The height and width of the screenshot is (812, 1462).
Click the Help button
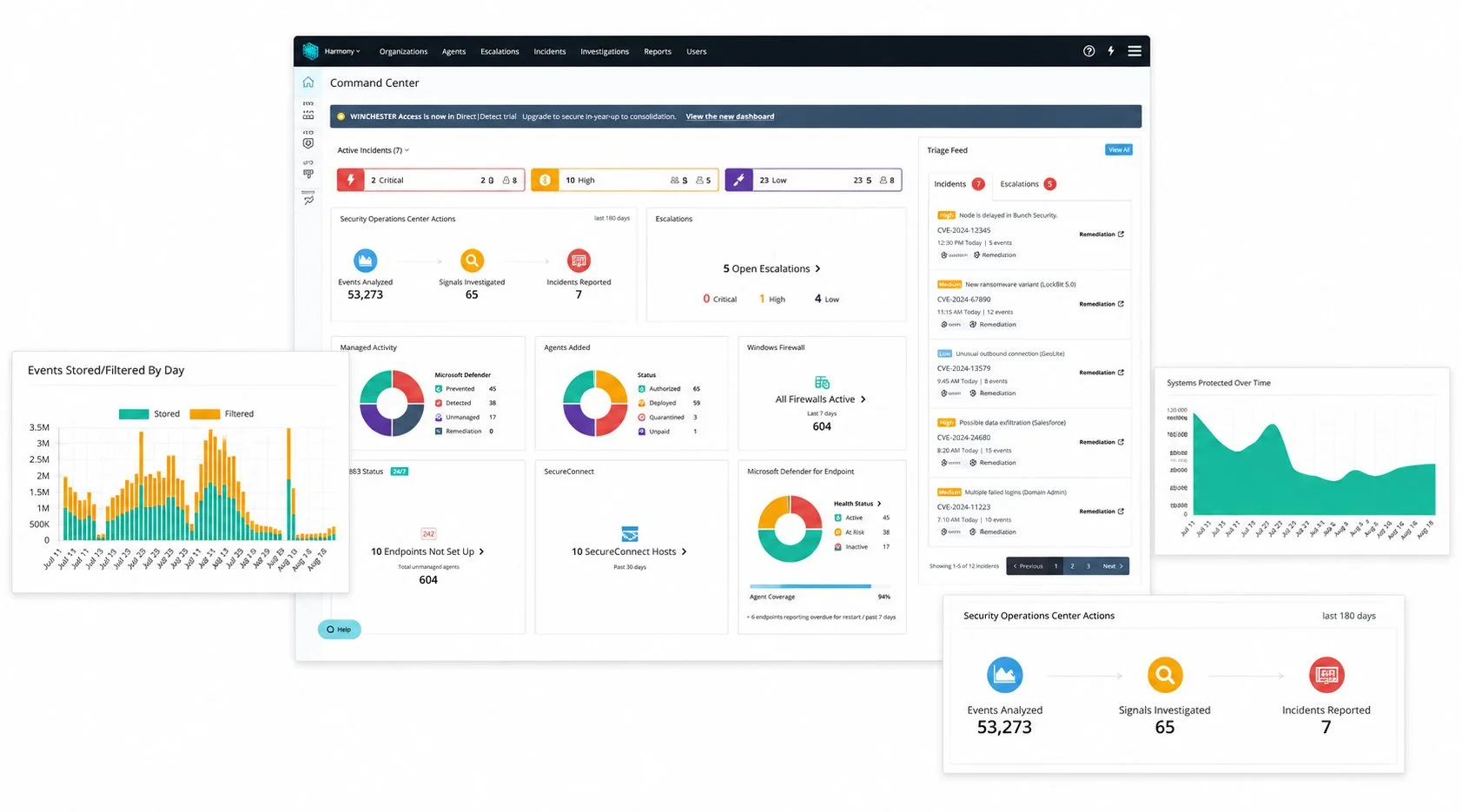tap(339, 630)
